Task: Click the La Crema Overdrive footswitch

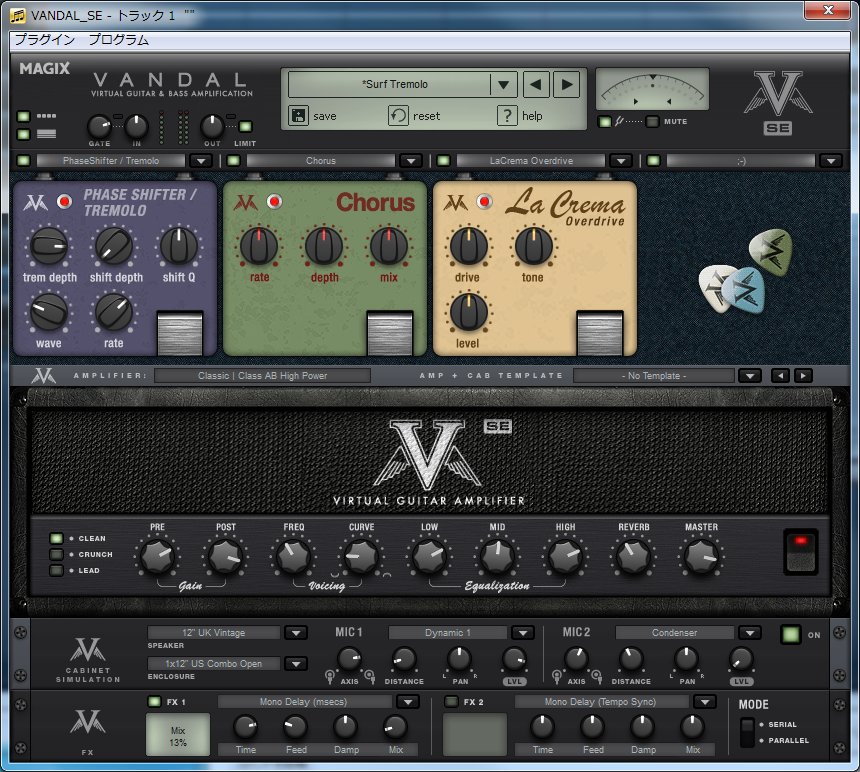Action: tap(599, 333)
